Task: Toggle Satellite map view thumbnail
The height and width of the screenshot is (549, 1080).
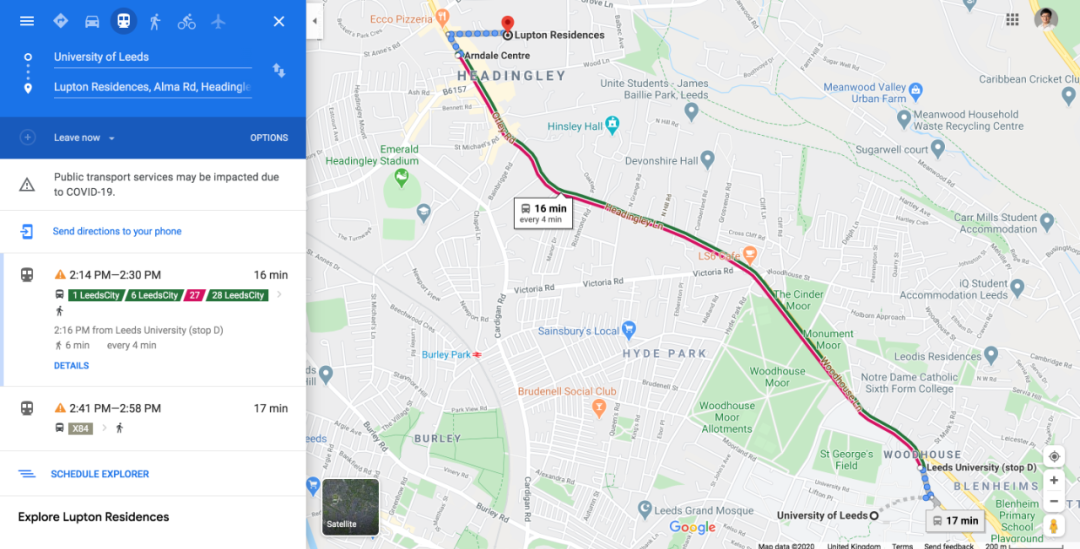Action: [351, 508]
